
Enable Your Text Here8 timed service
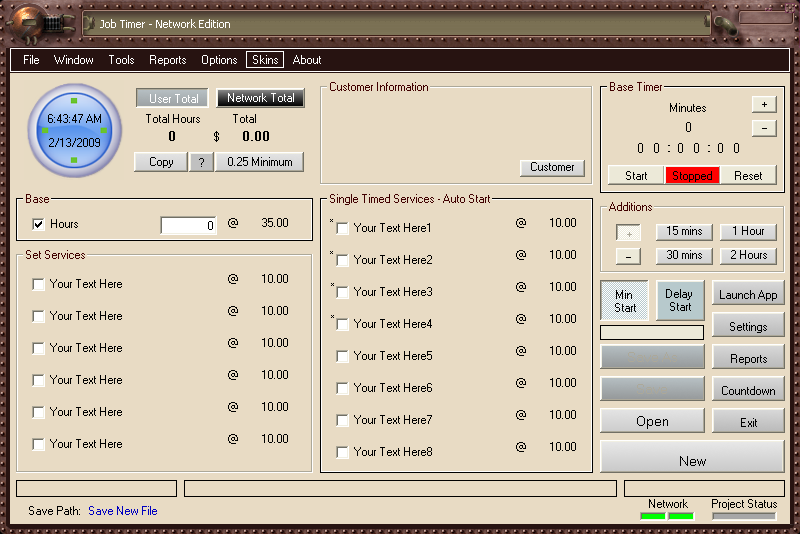tap(342, 452)
